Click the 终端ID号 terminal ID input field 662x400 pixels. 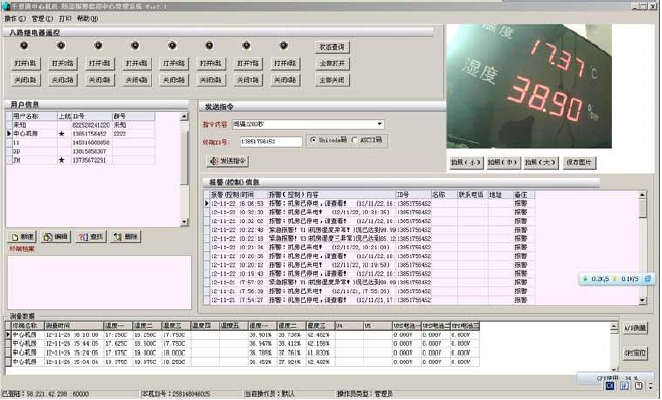[271, 142]
